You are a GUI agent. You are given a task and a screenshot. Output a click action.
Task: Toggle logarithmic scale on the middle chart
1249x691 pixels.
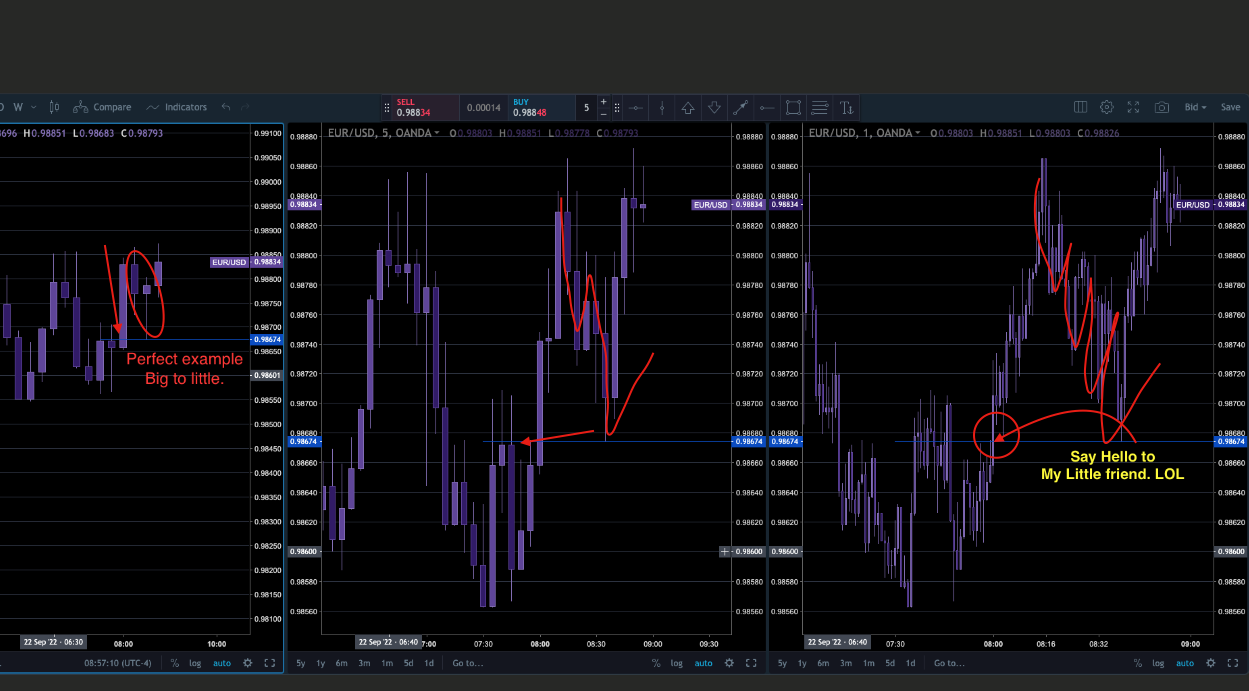pos(677,663)
